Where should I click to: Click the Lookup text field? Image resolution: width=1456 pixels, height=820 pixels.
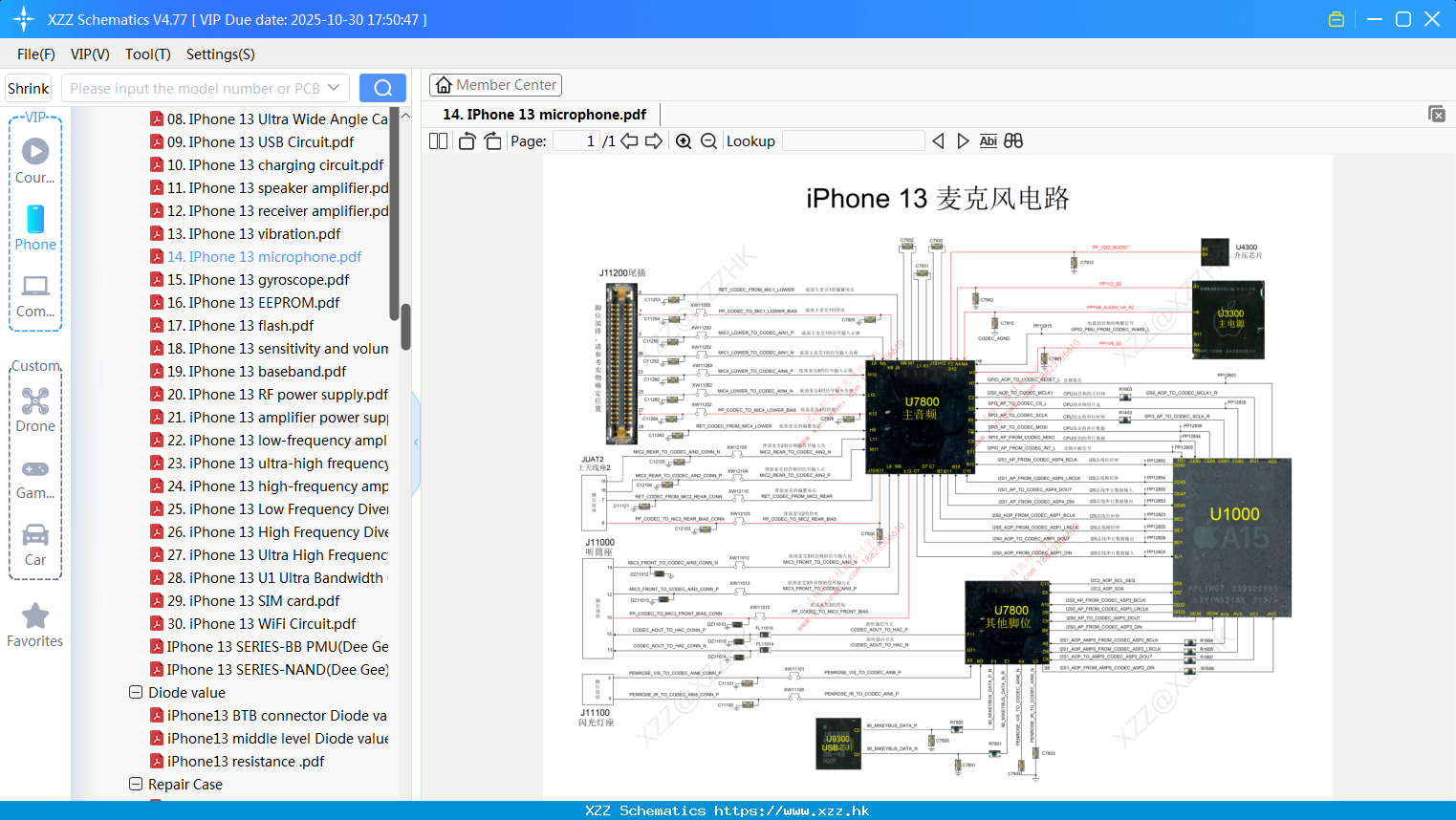click(853, 140)
